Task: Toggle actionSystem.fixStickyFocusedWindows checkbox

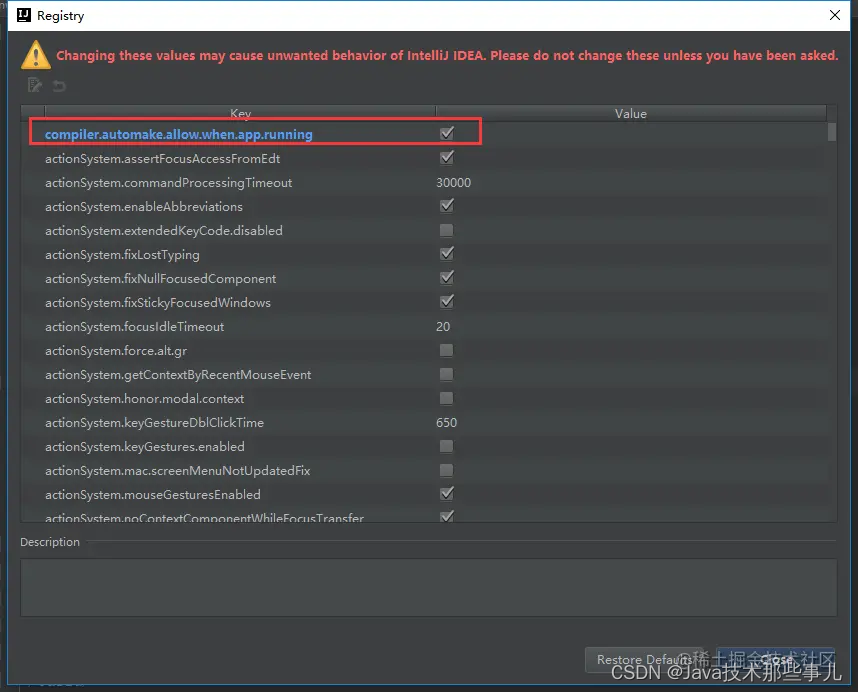Action: pos(447,301)
